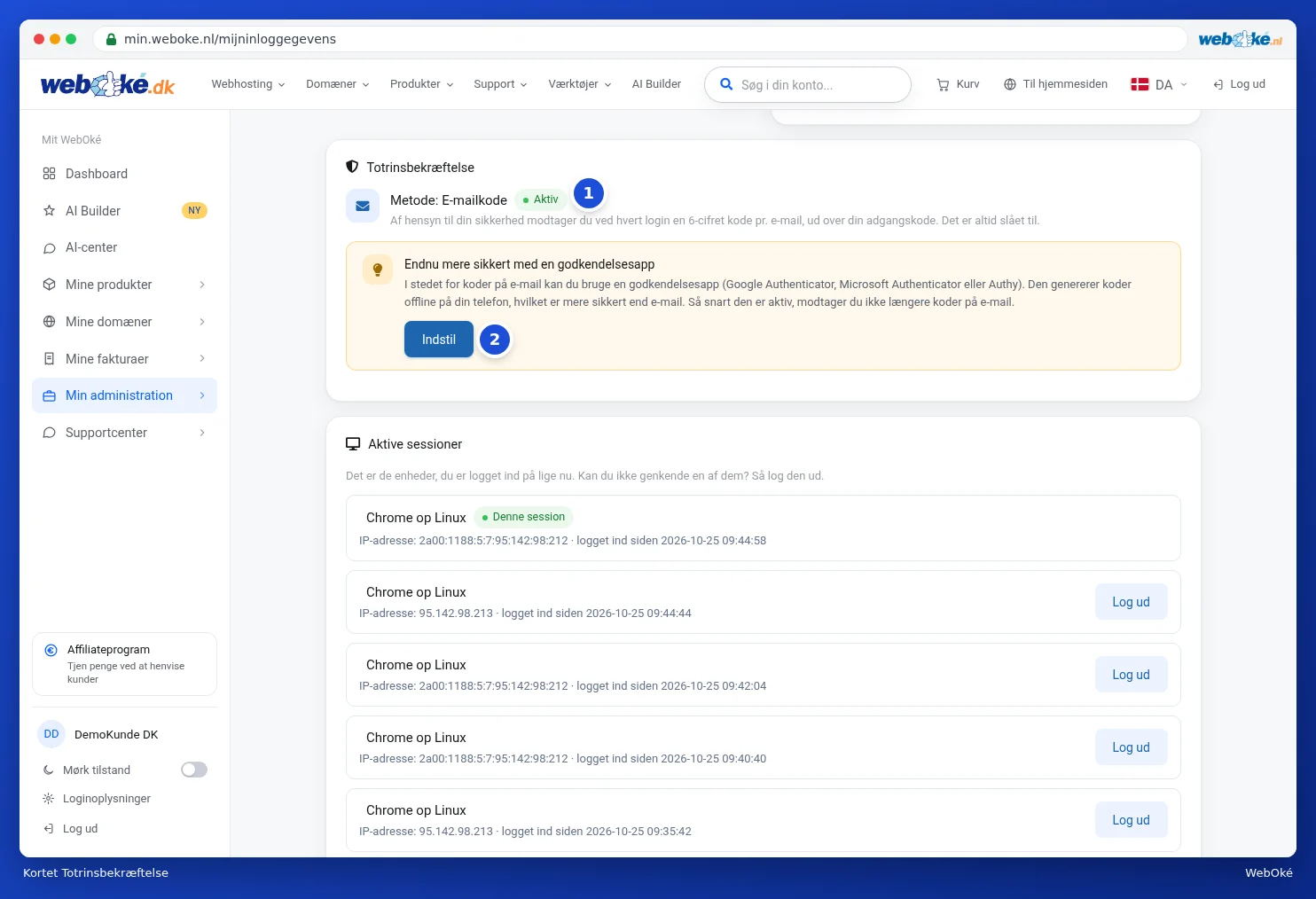Screen dimensions: 1316x899
Task: Click the Affiliateprogram euro icon
Action: click(51, 650)
